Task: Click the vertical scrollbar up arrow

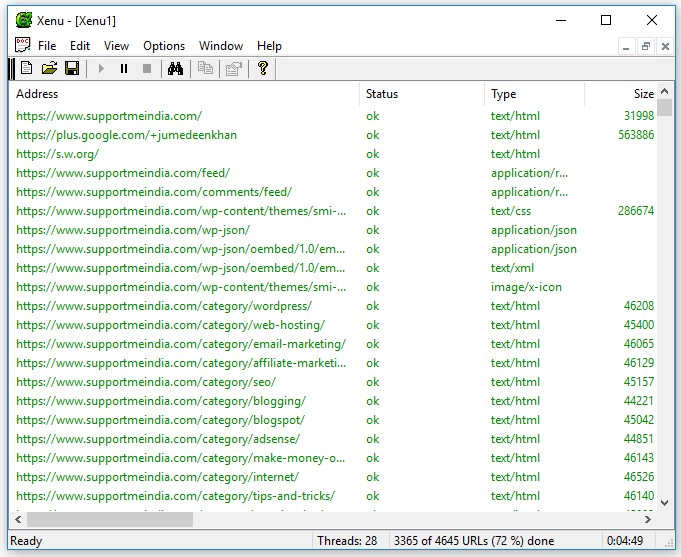Action: 664,91
